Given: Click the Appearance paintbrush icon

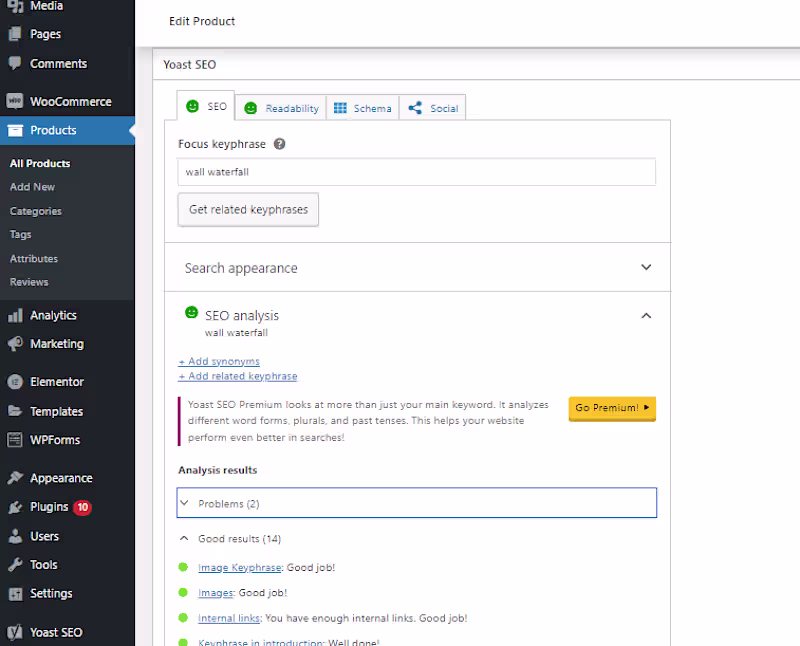Looking at the screenshot, I should (x=15, y=478).
